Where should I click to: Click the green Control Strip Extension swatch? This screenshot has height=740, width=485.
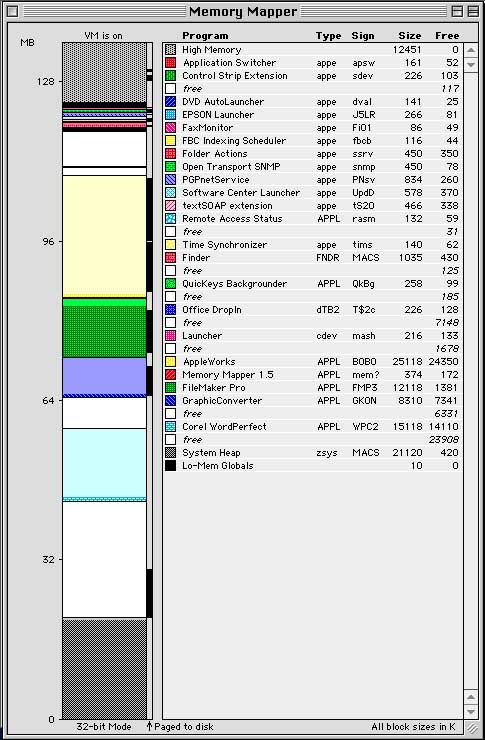pos(170,76)
